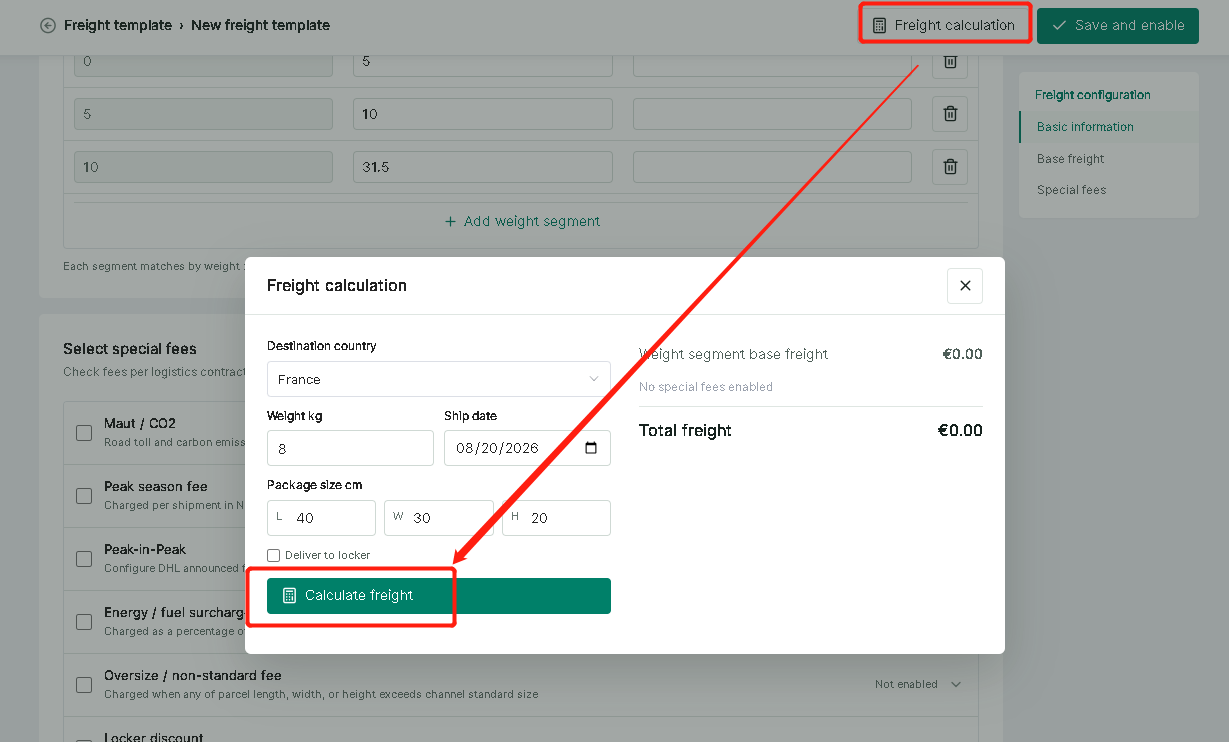Click the Calculate freight button

point(439,596)
